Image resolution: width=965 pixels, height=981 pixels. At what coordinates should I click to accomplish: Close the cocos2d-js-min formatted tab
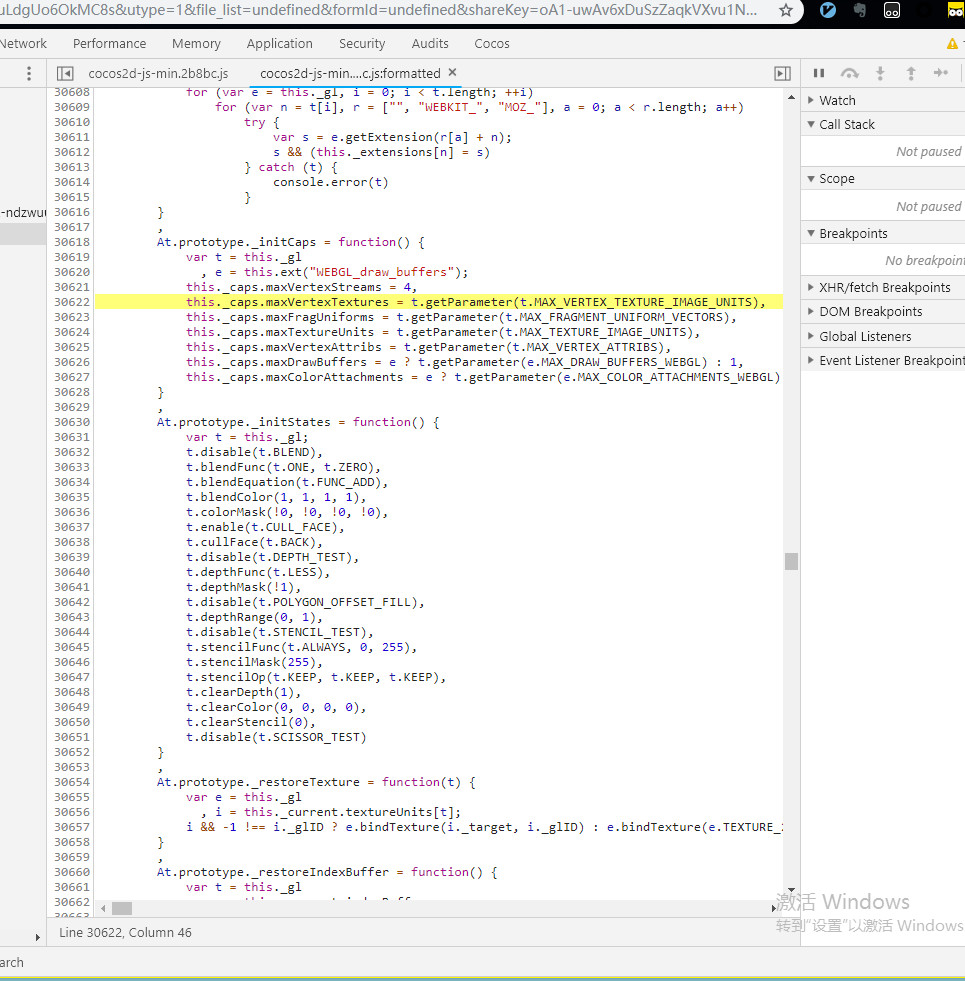tap(452, 72)
